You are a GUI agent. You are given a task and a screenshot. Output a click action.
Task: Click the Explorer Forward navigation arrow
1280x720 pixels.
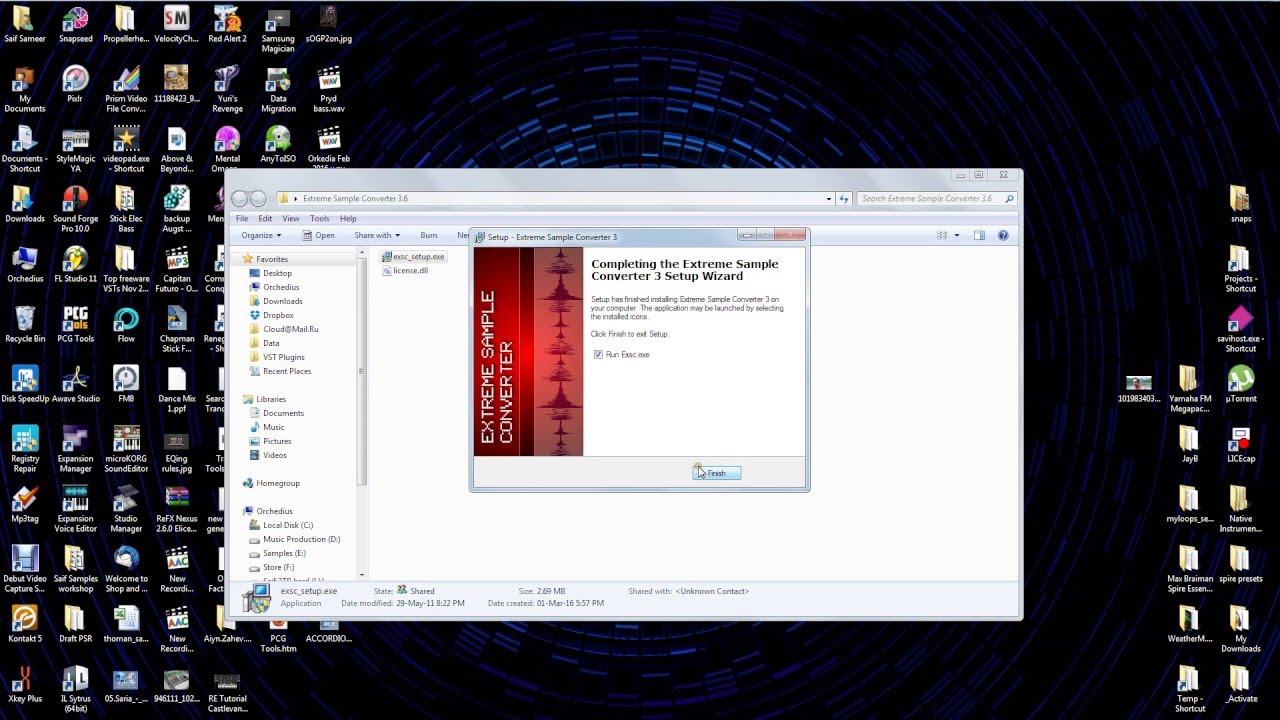point(258,198)
